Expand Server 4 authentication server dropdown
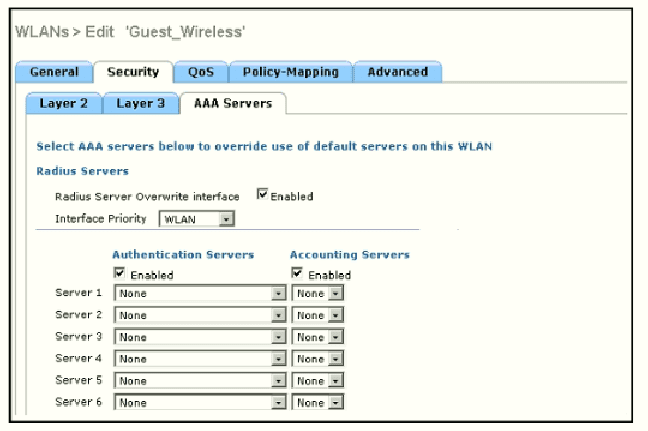This screenshot has height=431, width=648. pos(200,359)
